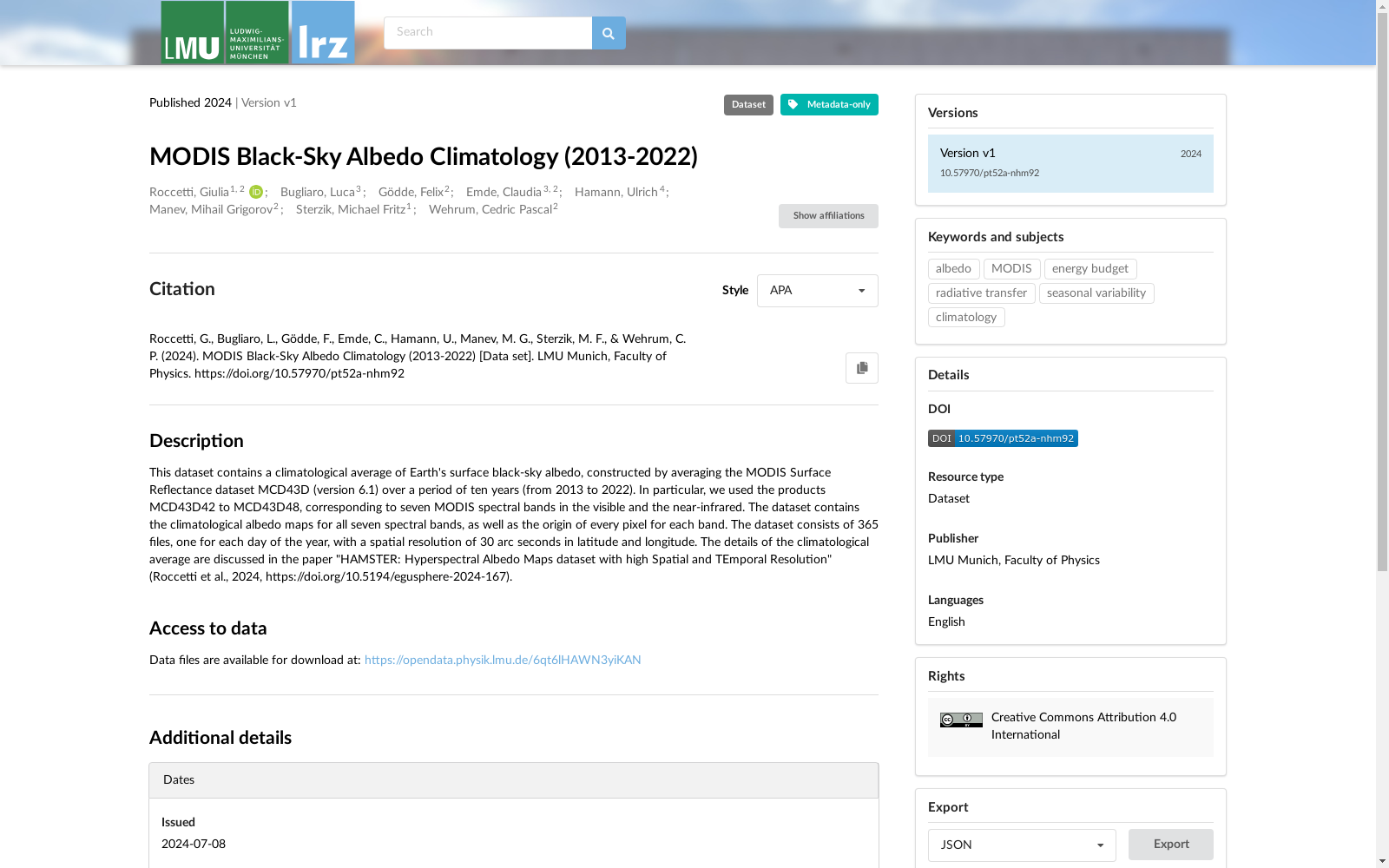
Task: Click the Creative Commons license icon
Action: tap(961, 720)
